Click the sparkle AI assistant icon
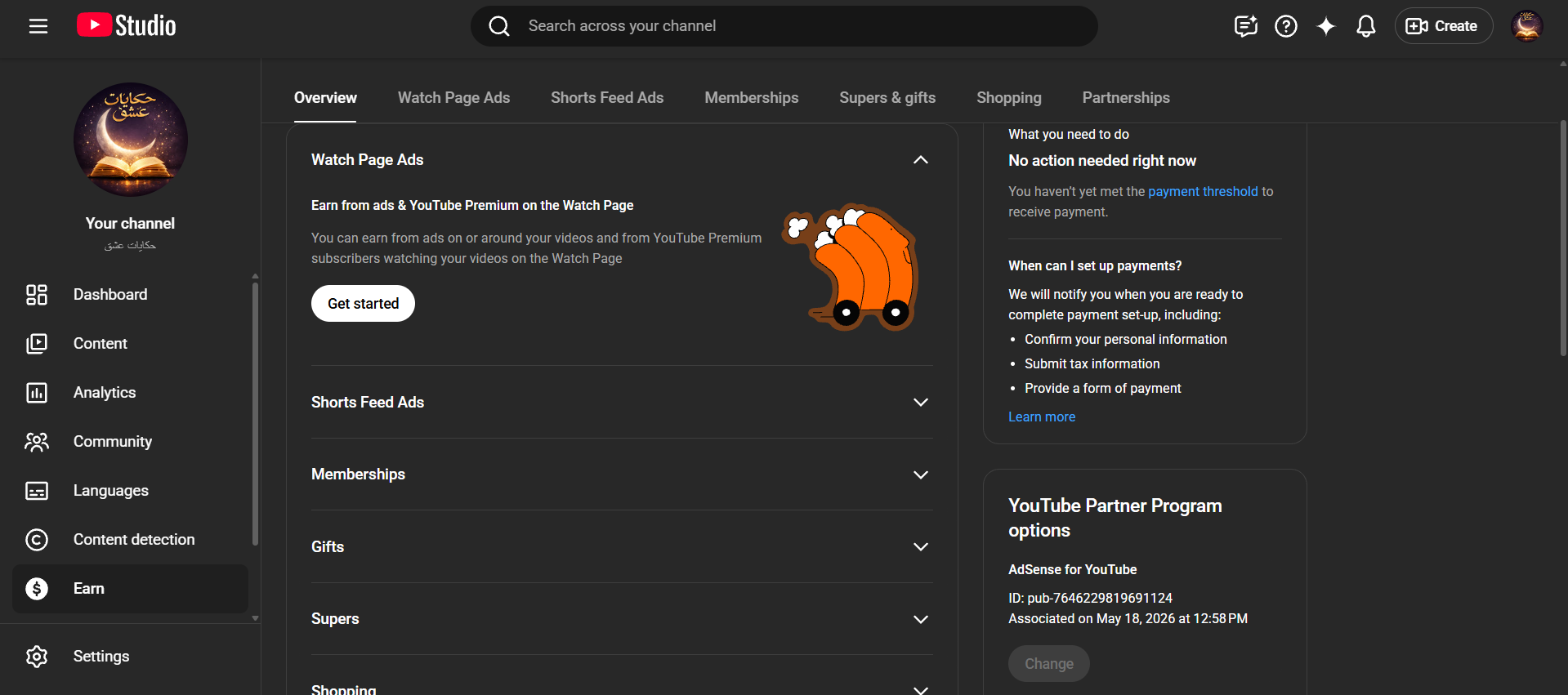Screen dimensions: 1568x695 click(1326, 26)
